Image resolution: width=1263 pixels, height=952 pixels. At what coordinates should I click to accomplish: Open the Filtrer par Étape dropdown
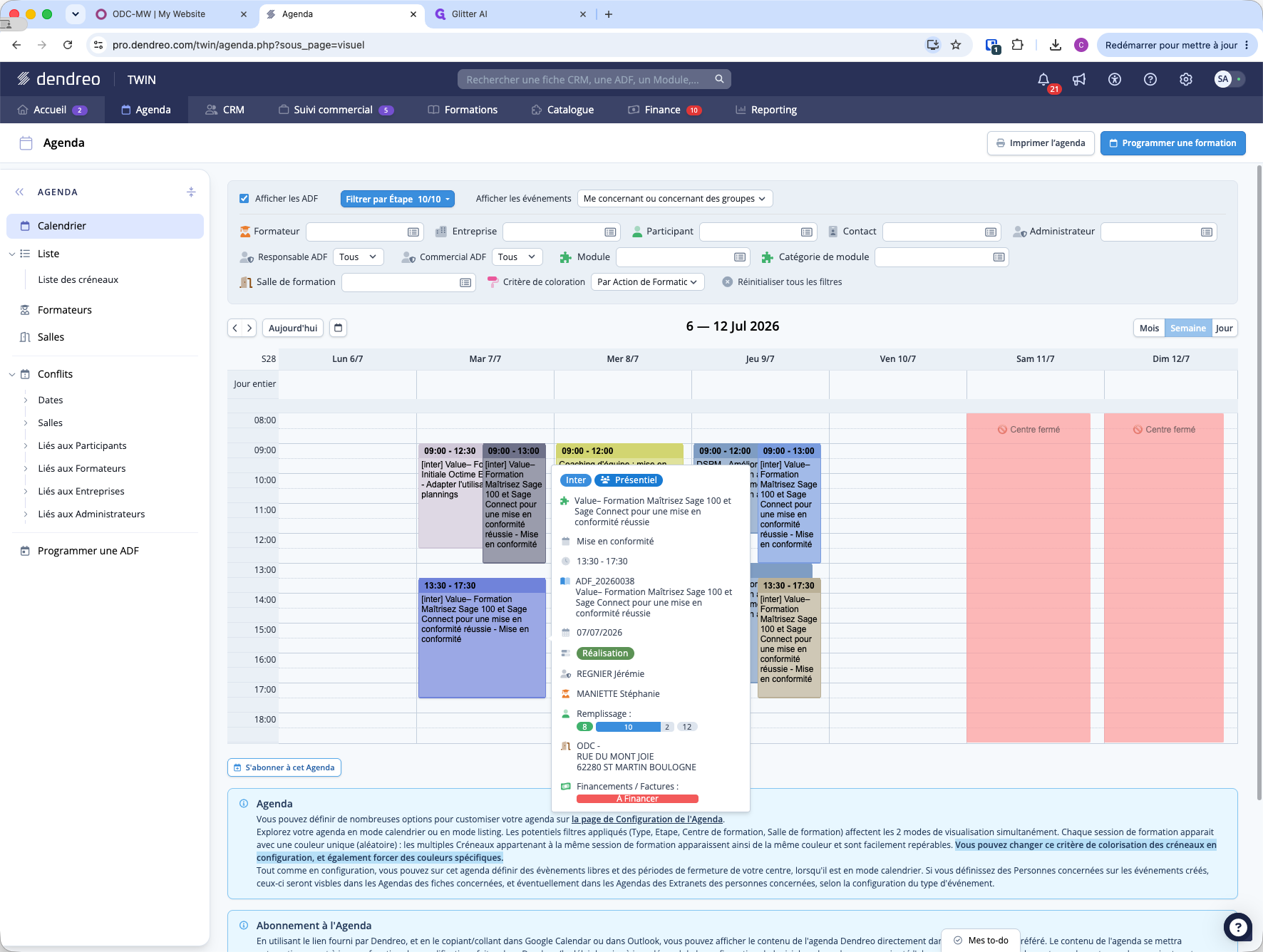[397, 199]
